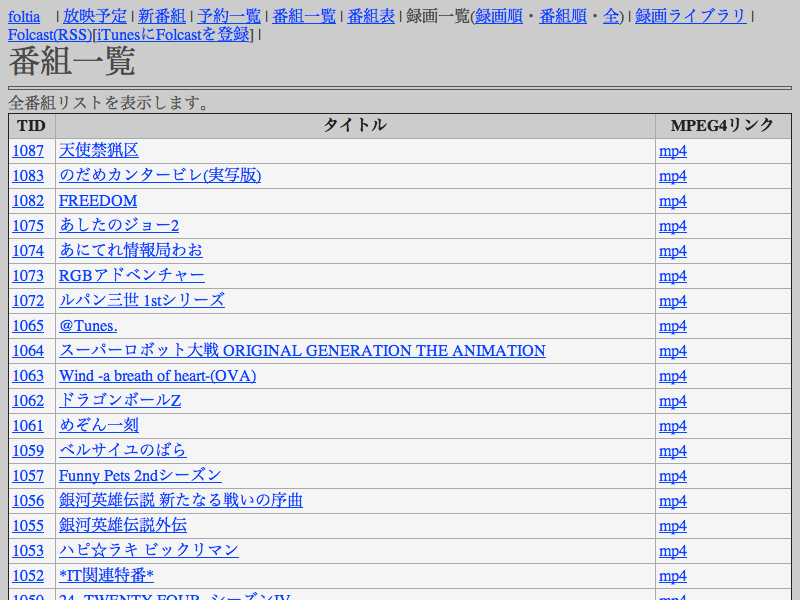Click iTunesにFolcastを登録 link
The width and height of the screenshot is (800, 600).
point(174,35)
